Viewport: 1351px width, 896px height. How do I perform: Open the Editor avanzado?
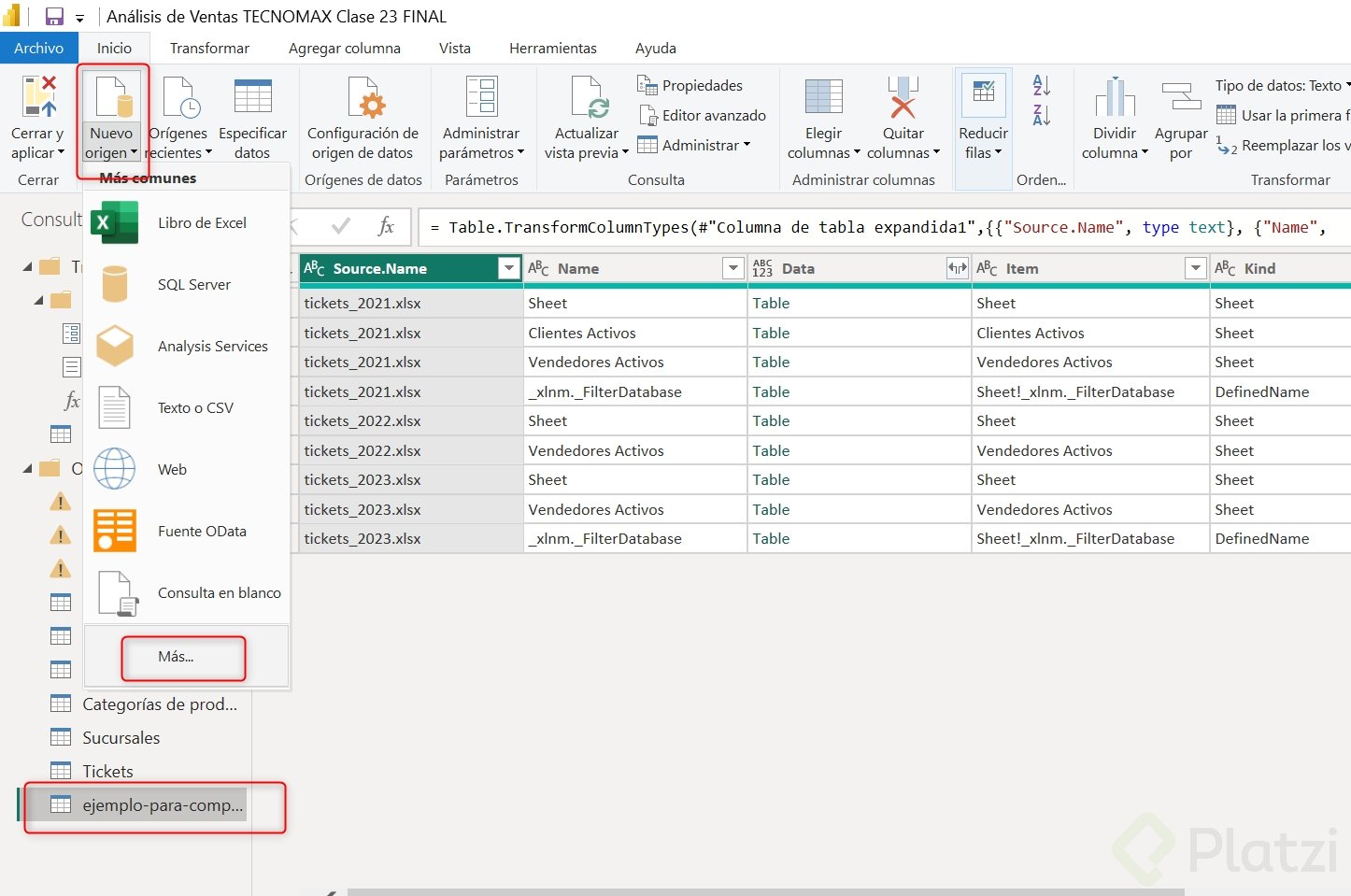[x=713, y=116]
